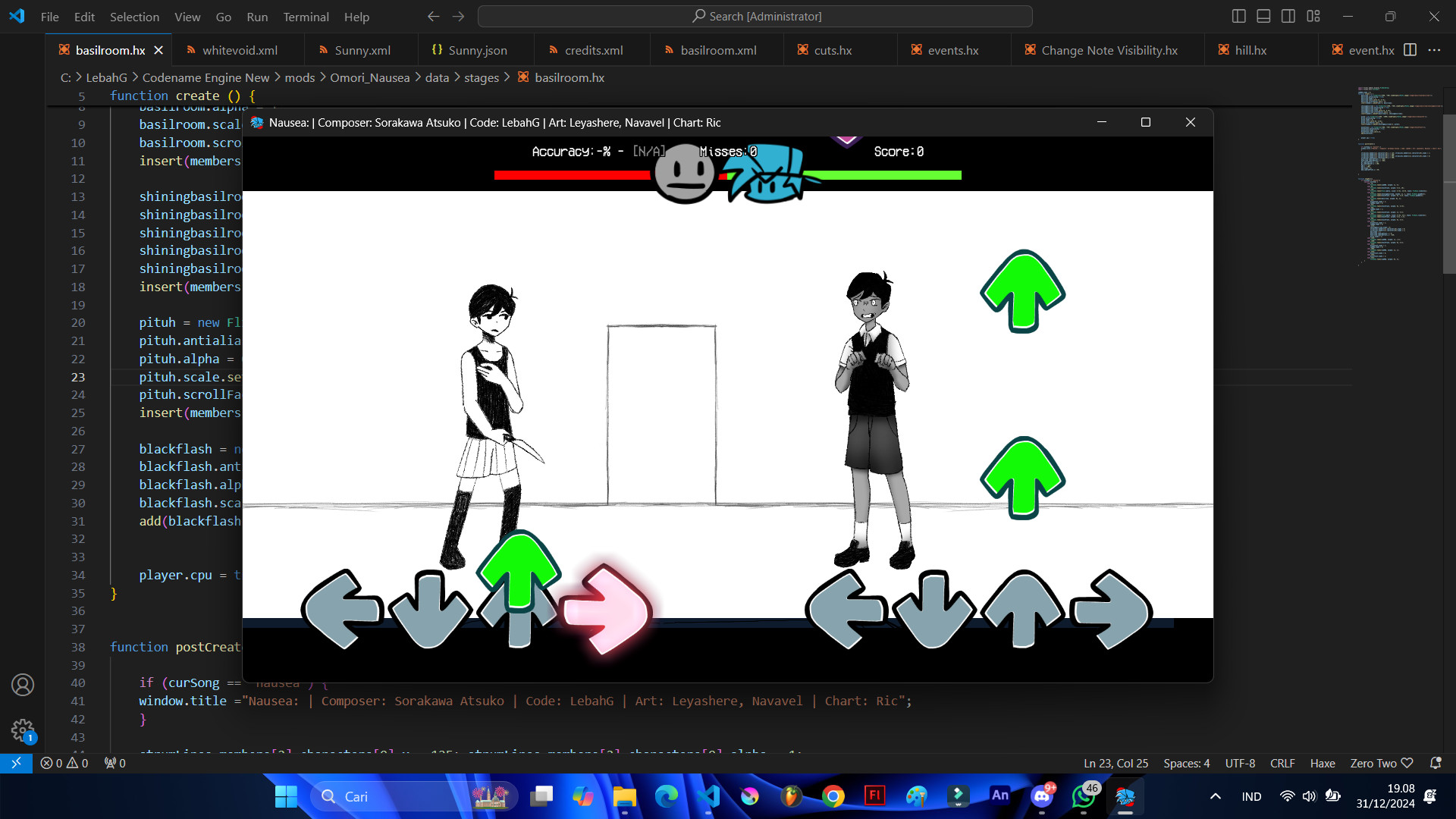
Task: Launch Microsoft Edge from the taskbar
Action: pyautogui.click(x=666, y=796)
